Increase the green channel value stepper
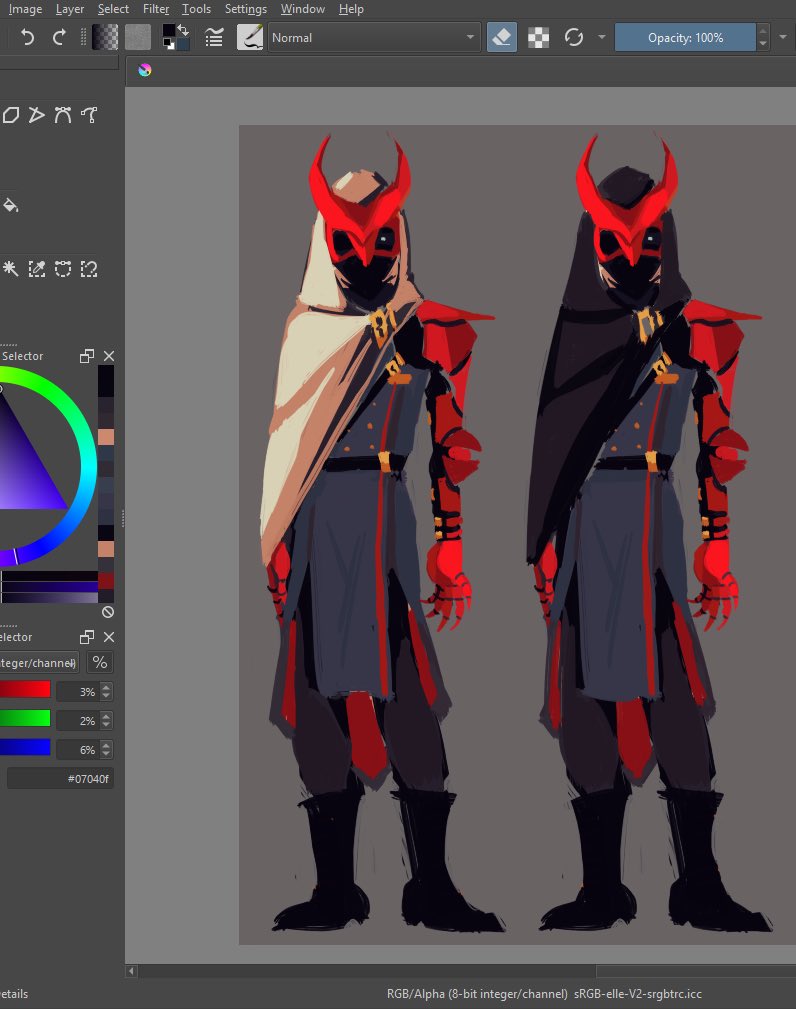 [106, 716]
